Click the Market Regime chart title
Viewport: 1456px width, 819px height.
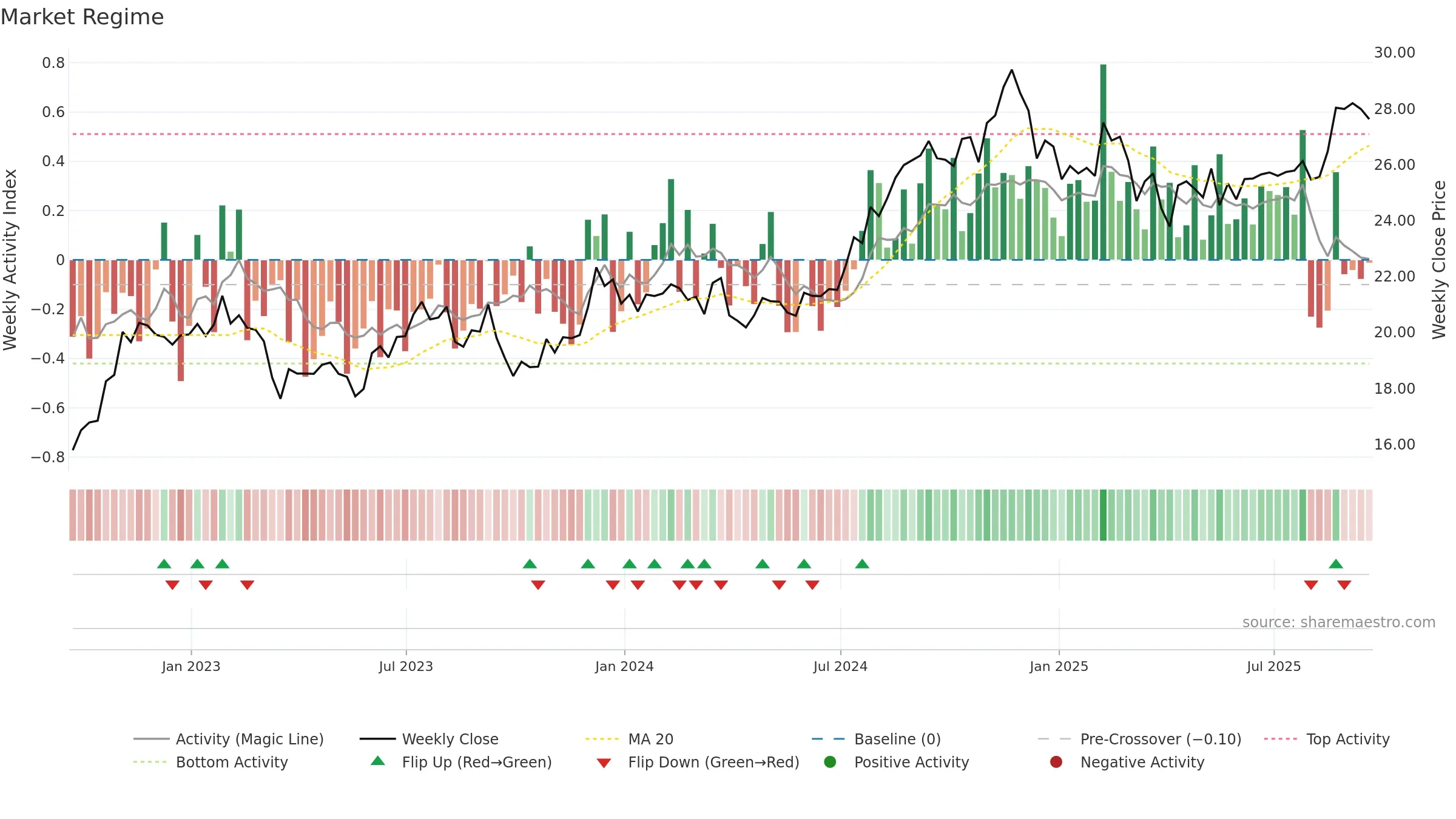(x=82, y=17)
